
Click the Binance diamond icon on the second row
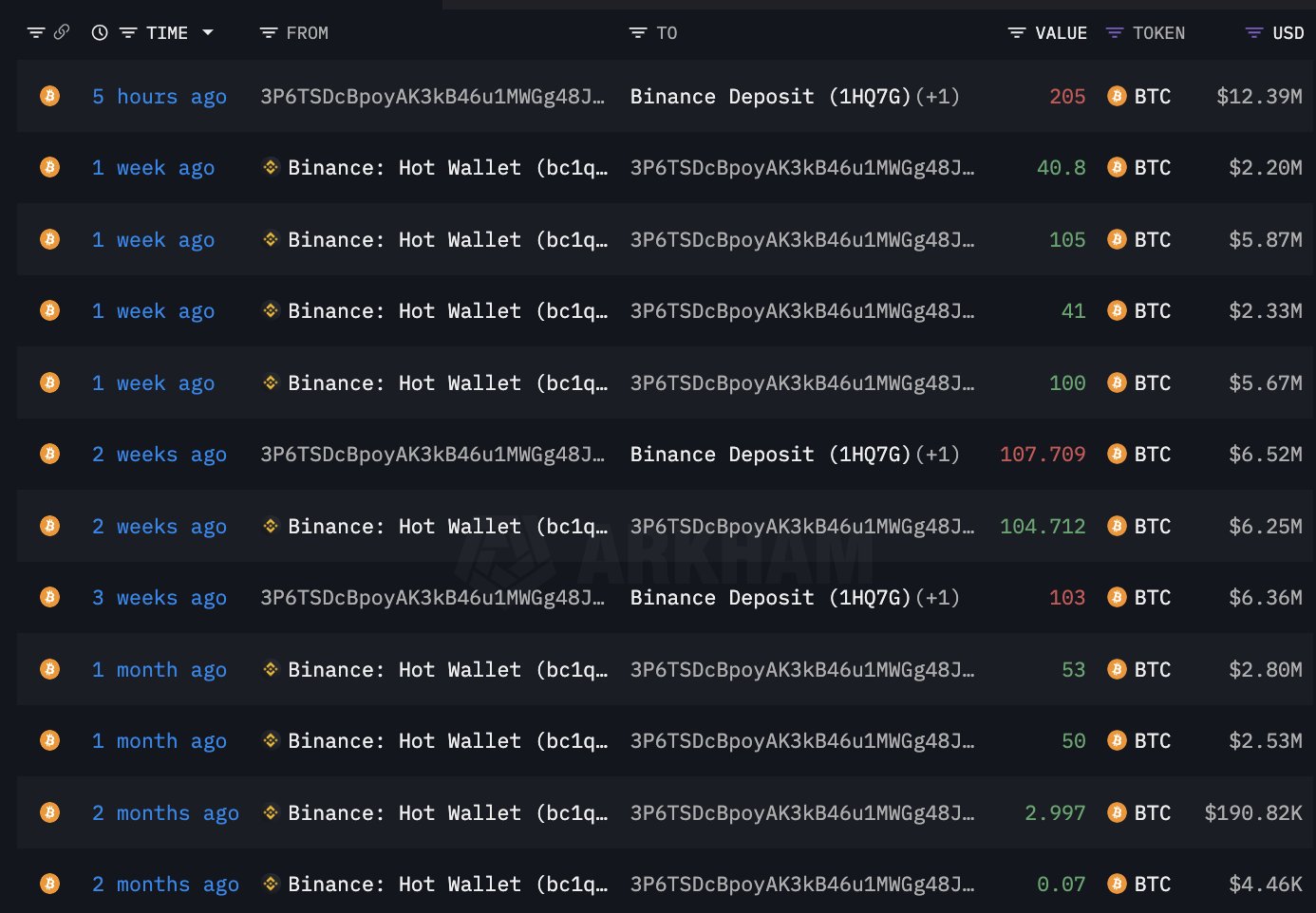pyautogui.click(x=269, y=167)
